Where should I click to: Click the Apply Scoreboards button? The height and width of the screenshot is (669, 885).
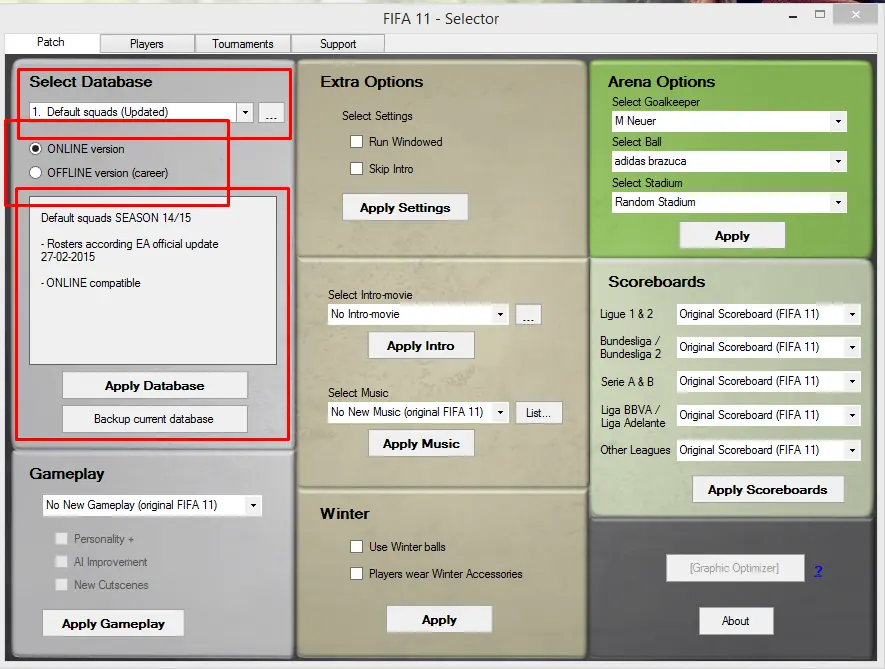point(768,489)
